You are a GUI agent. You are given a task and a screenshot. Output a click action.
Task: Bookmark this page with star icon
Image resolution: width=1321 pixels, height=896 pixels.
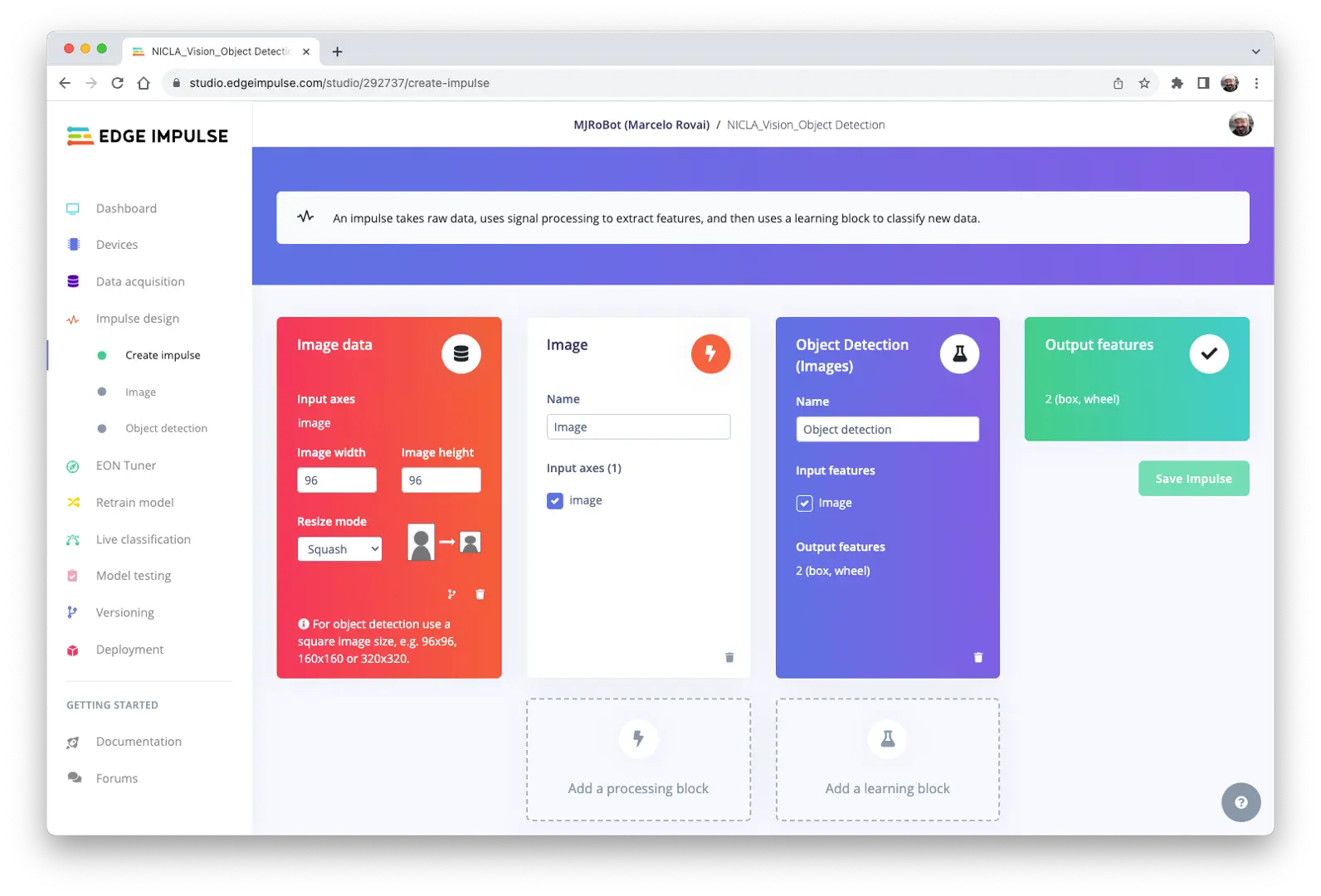click(1144, 83)
